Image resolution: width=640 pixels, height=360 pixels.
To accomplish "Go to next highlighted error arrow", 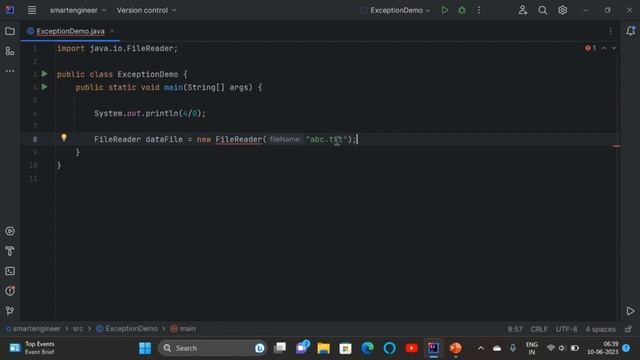I will click(613, 48).
